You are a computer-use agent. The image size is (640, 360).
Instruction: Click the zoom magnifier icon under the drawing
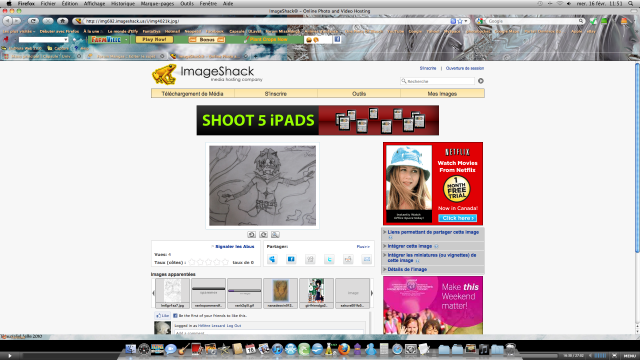coord(275,234)
